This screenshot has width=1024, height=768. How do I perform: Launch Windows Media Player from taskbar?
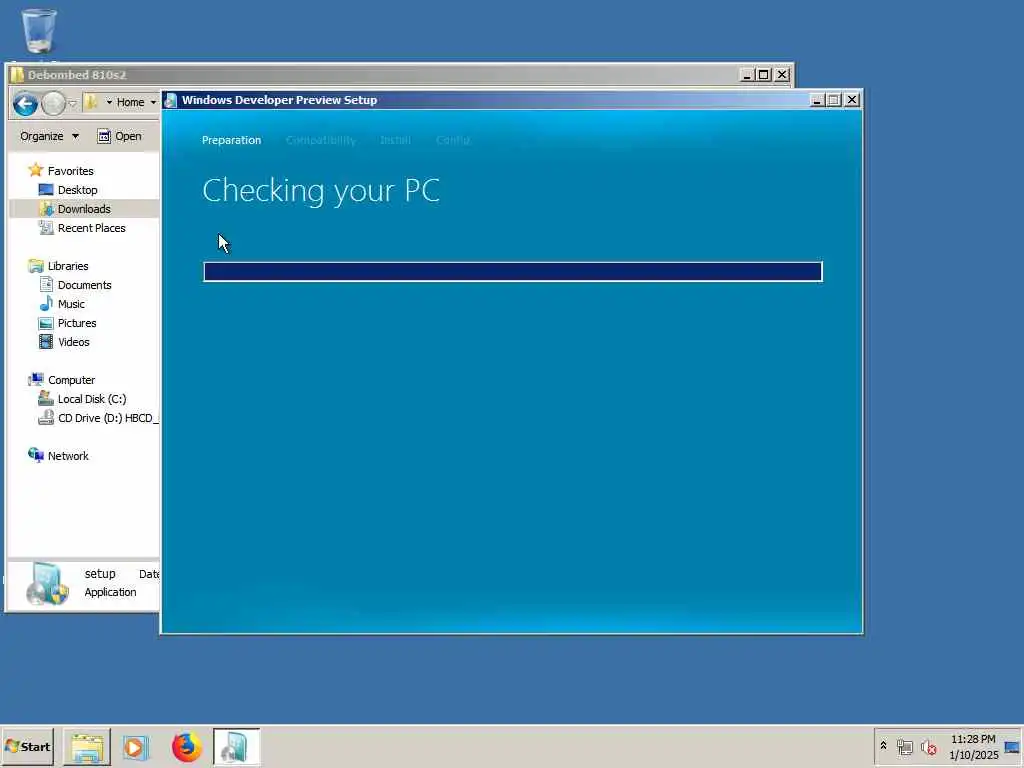(x=135, y=747)
